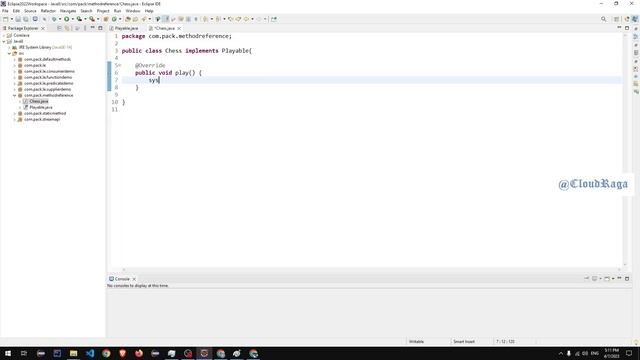This screenshot has height=360, width=640.
Task: Click the Open Perspective icon
Action: click(x=617, y=19)
